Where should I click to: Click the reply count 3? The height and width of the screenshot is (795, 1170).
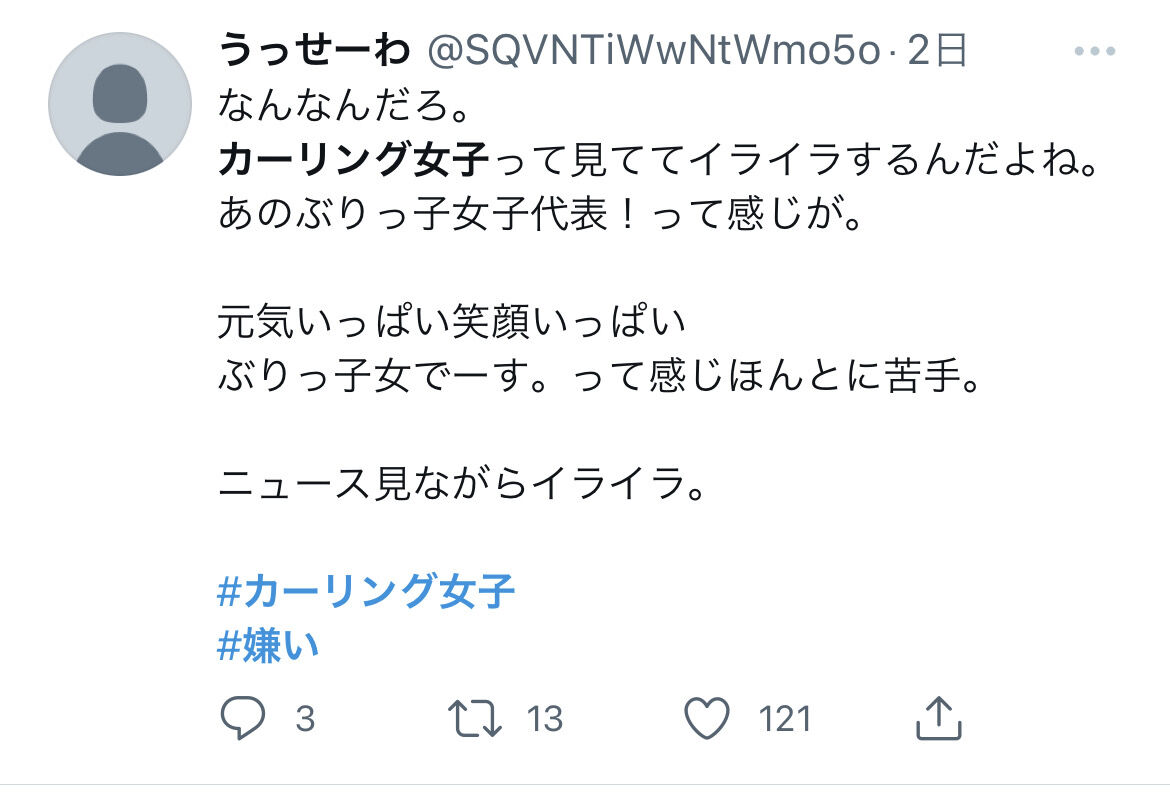tap(305, 719)
